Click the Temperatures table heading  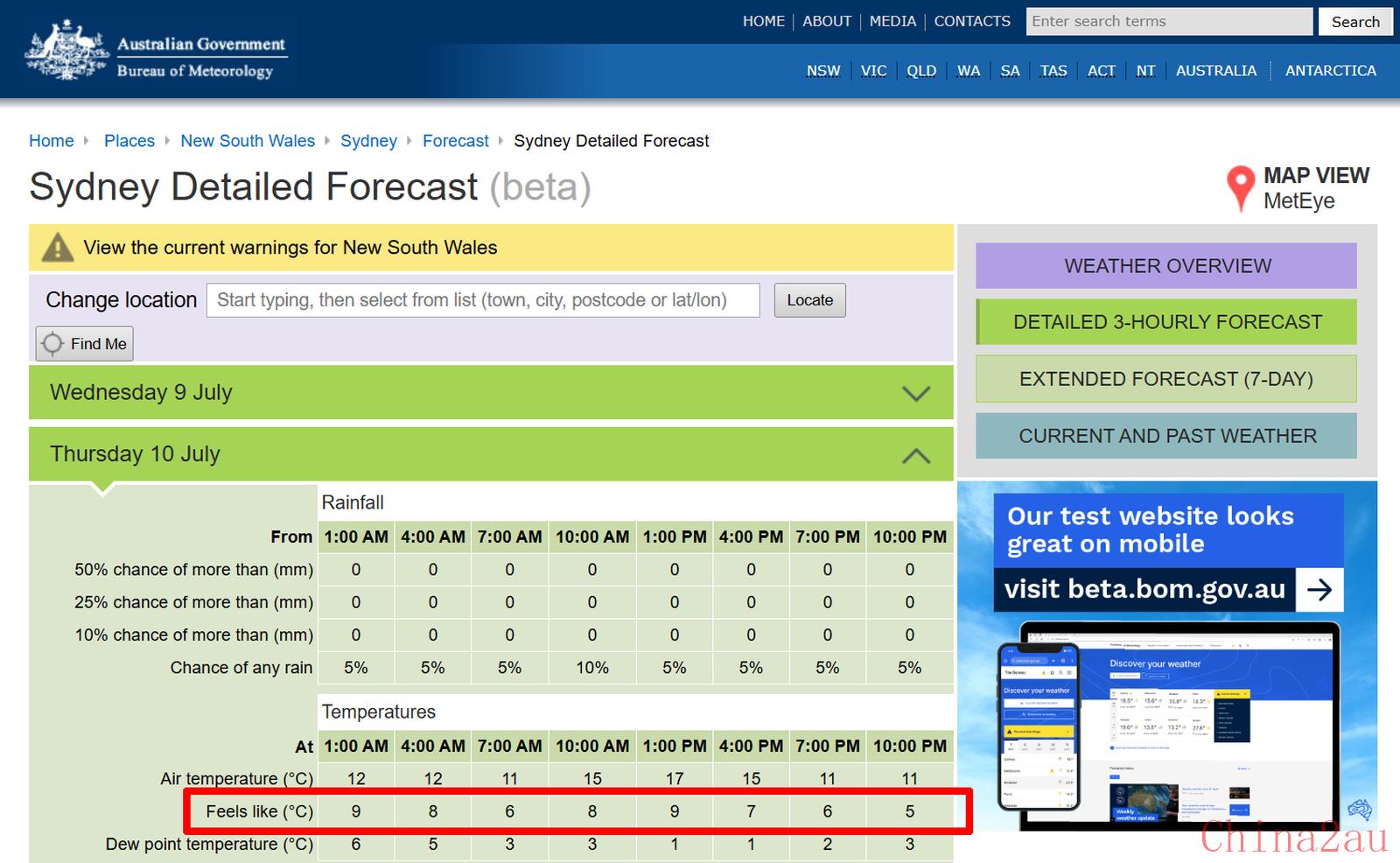(379, 712)
